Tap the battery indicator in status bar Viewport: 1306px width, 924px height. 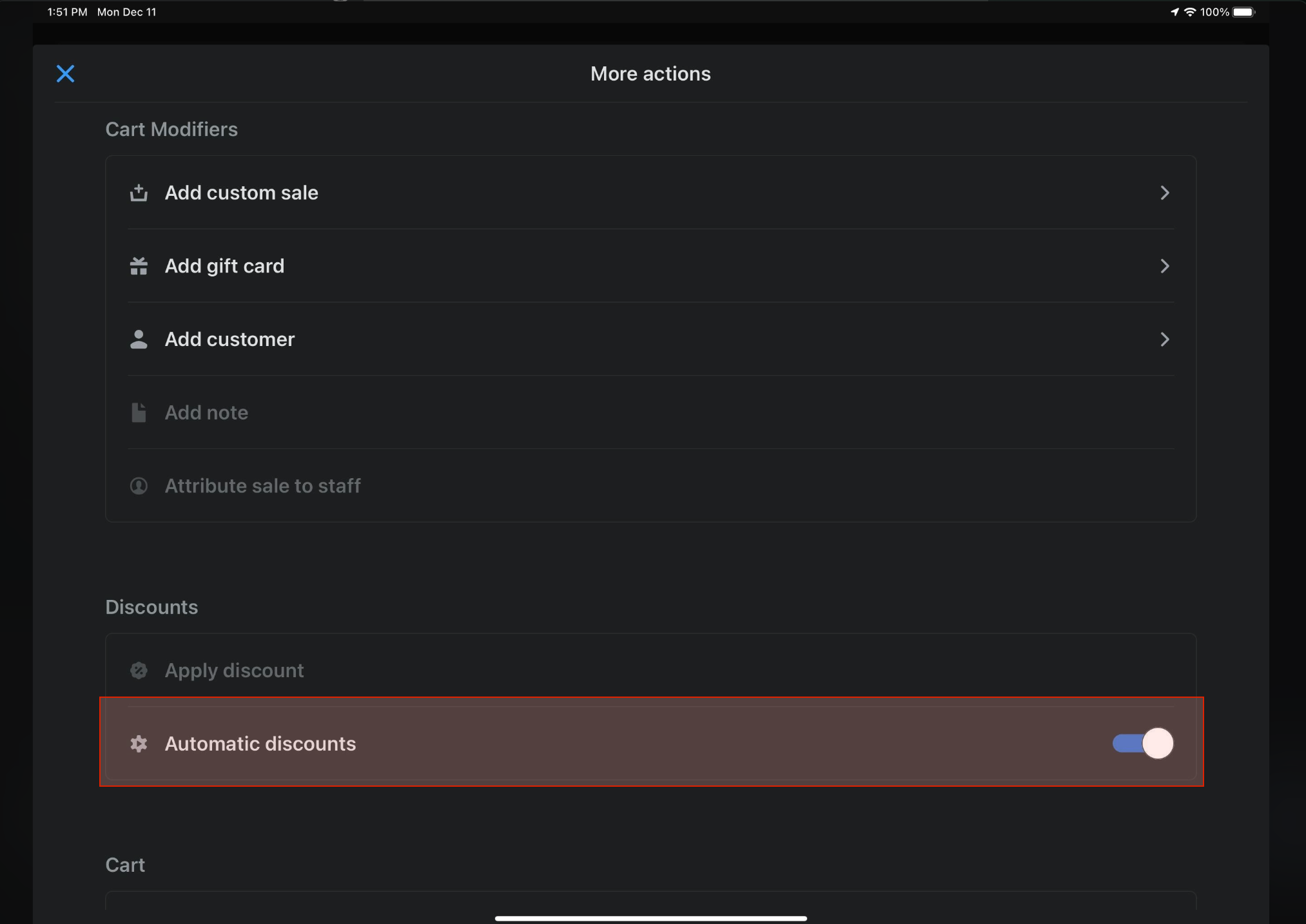[1243, 12]
